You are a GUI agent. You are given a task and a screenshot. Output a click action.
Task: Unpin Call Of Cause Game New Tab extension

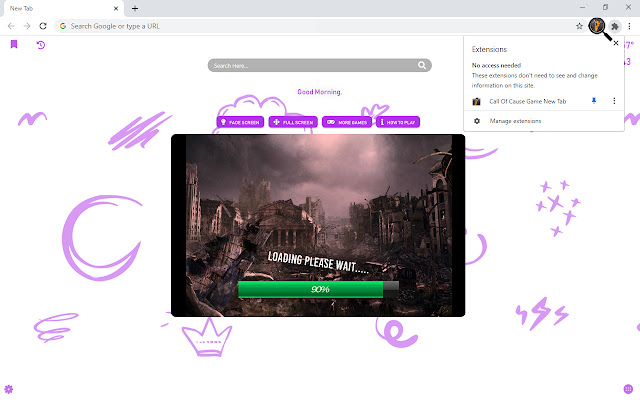click(594, 101)
